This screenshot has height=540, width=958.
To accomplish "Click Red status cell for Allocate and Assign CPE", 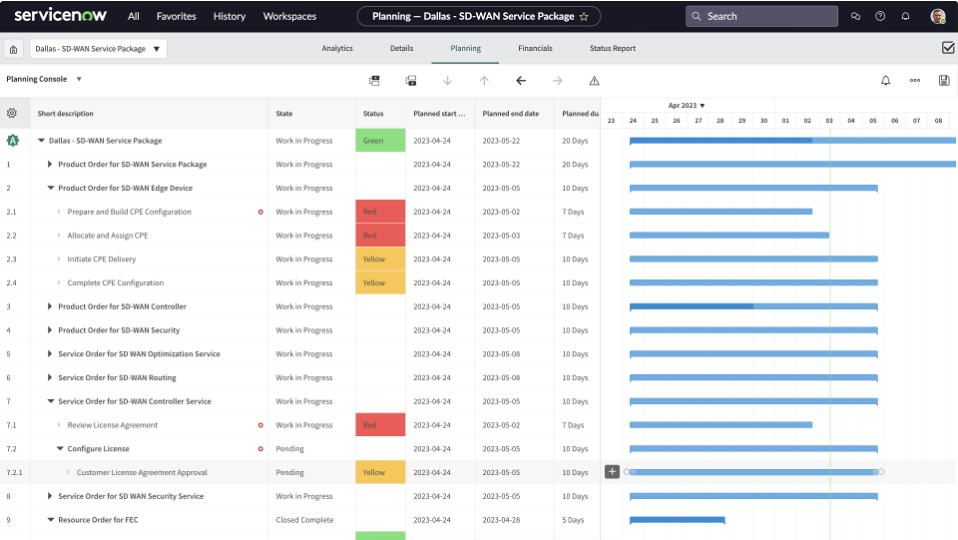I will click(x=380, y=235).
